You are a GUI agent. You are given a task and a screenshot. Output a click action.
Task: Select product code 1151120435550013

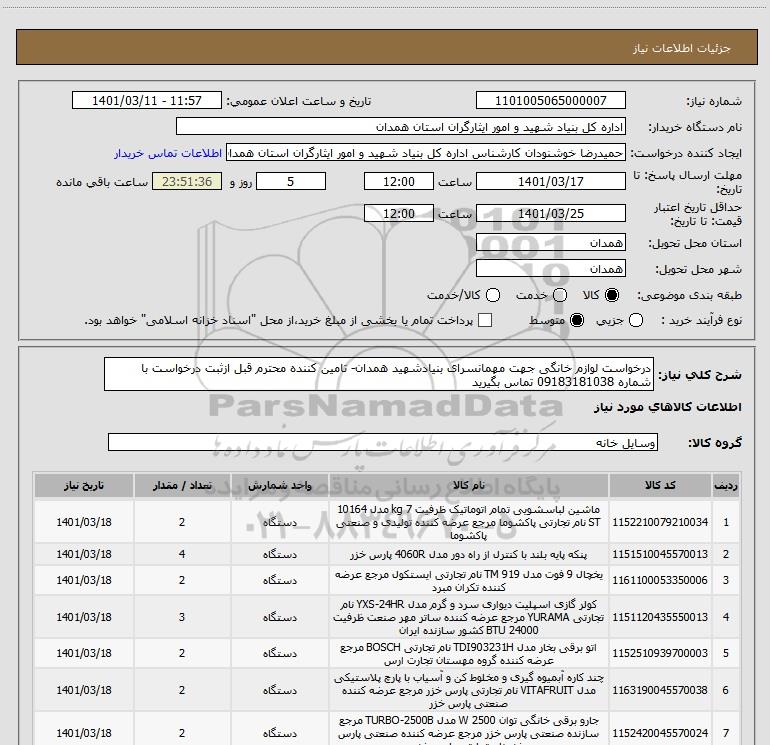(x=660, y=617)
